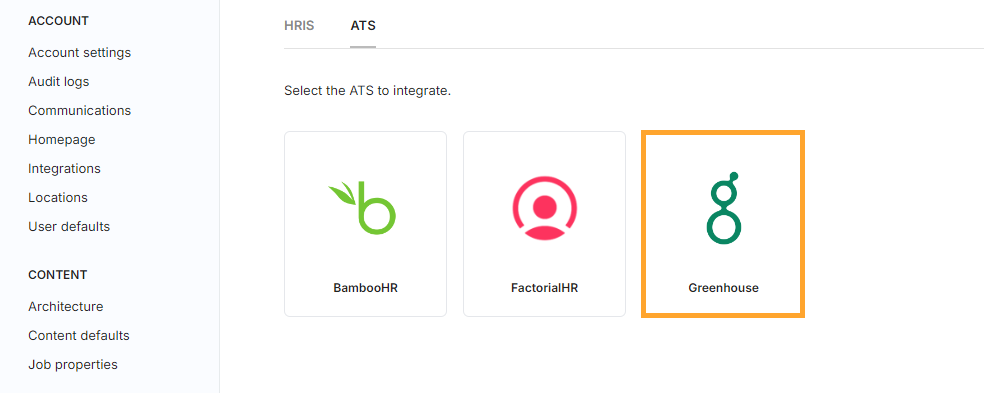Click the BambooHR leaf logo icon
The image size is (1008, 393).
tap(363, 208)
